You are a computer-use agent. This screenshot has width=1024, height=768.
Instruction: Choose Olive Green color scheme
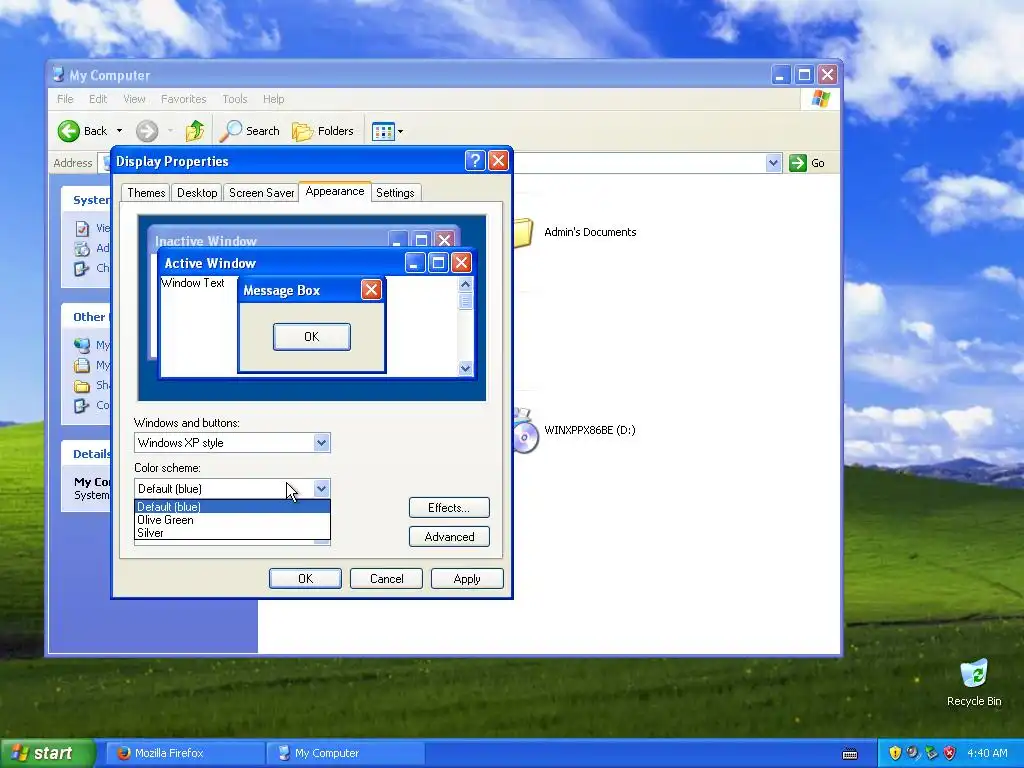(232, 520)
